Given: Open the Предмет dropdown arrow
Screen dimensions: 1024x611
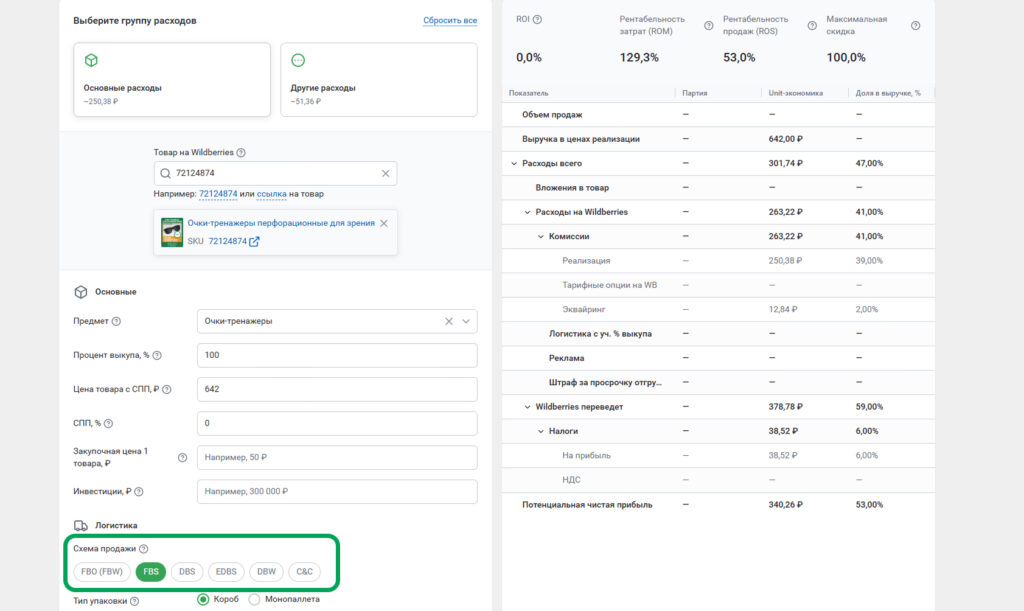Looking at the screenshot, I should pyautogui.click(x=466, y=321).
